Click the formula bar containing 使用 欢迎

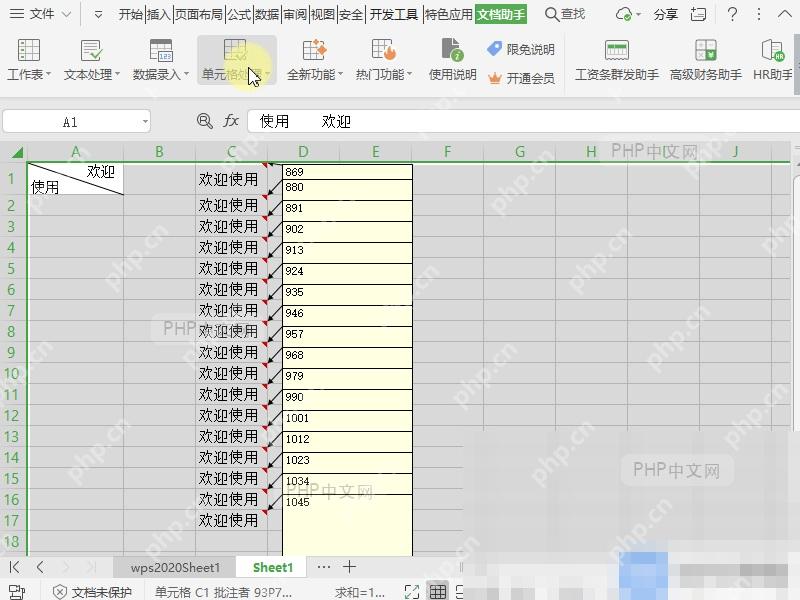click(x=523, y=121)
